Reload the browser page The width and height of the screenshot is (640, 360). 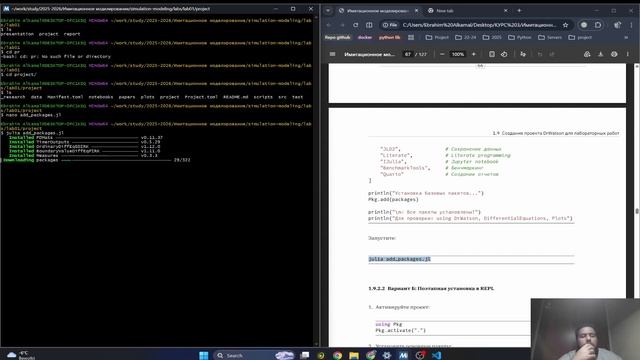pos(356,25)
